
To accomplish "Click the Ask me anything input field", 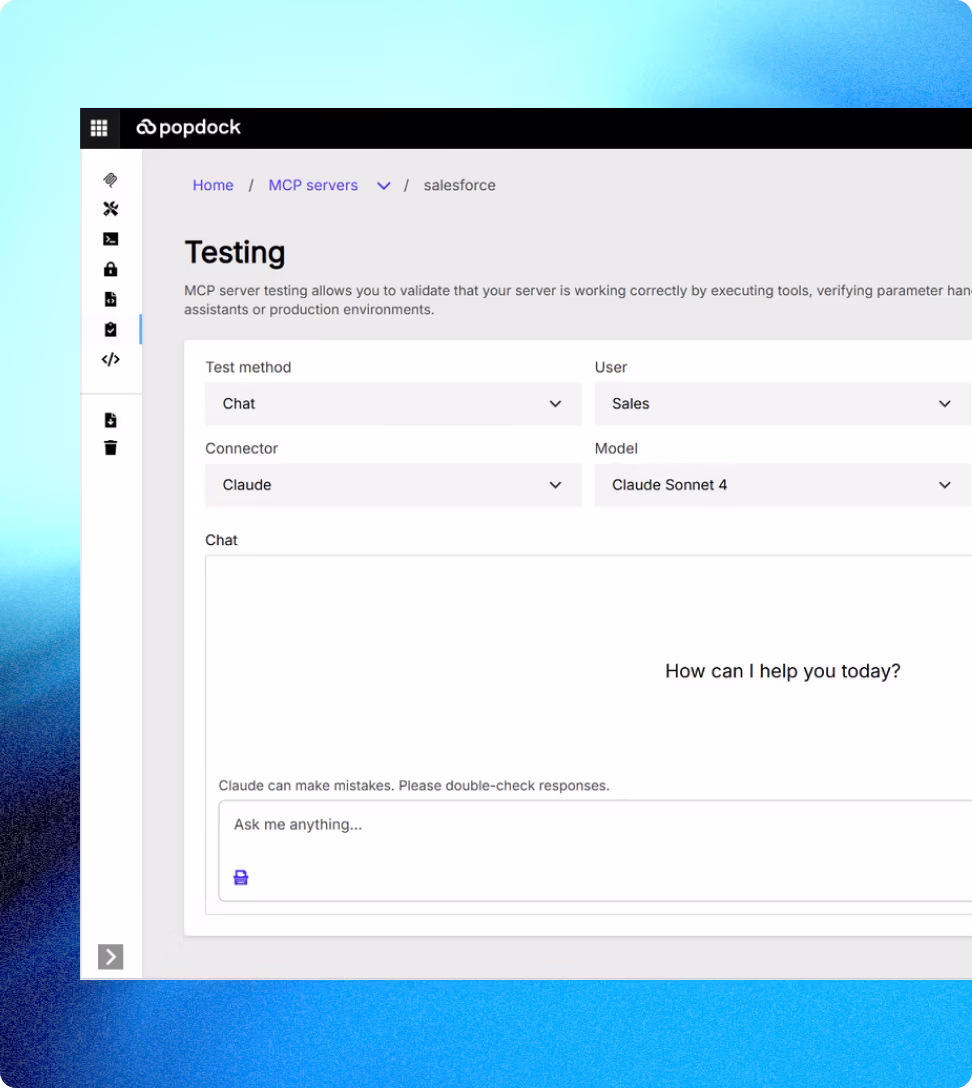I will pos(595,851).
